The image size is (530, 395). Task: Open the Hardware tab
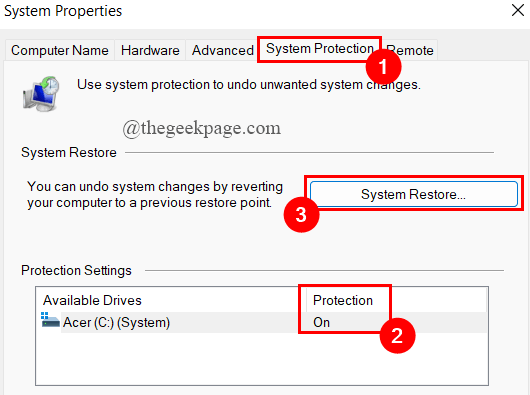pos(150,50)
